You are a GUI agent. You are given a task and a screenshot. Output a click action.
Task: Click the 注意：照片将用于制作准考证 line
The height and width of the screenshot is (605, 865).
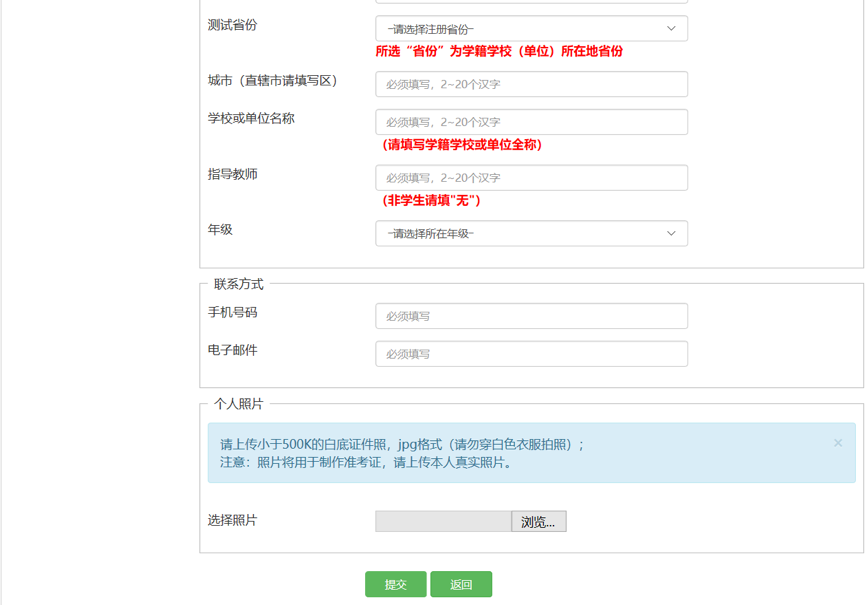[367, 463]
